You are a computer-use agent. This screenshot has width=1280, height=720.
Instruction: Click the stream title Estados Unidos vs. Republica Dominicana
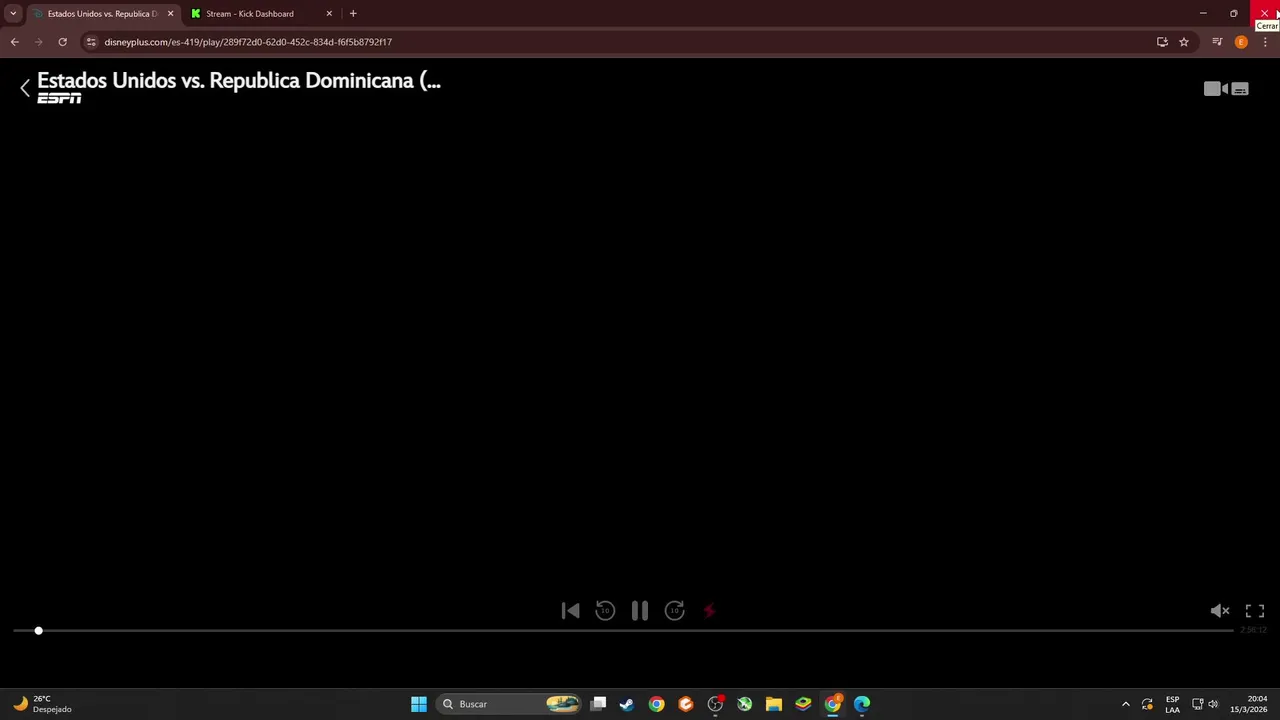239,81
